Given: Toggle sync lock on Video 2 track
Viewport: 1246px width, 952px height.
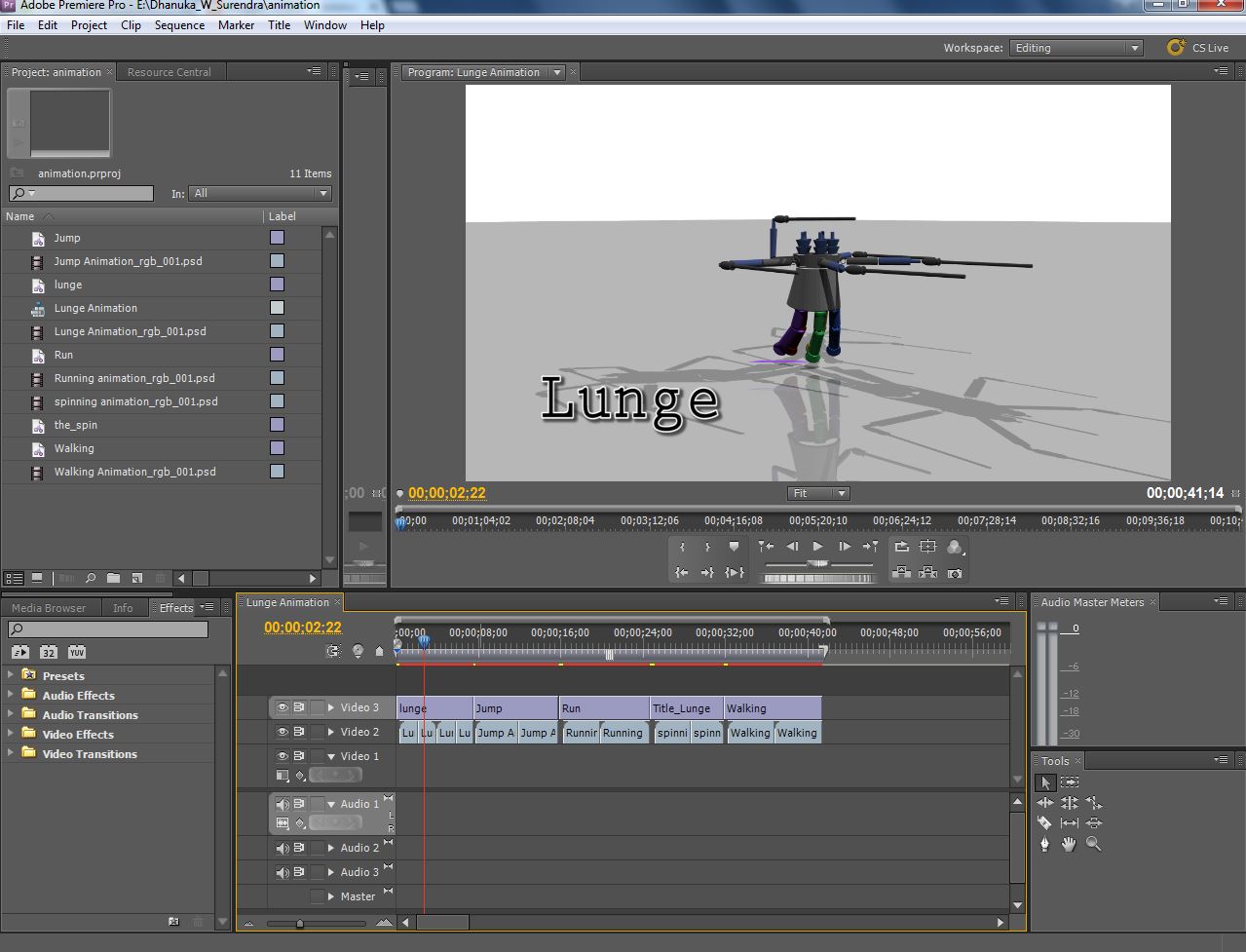Looking at the screenshot, I should click(301, 732).
